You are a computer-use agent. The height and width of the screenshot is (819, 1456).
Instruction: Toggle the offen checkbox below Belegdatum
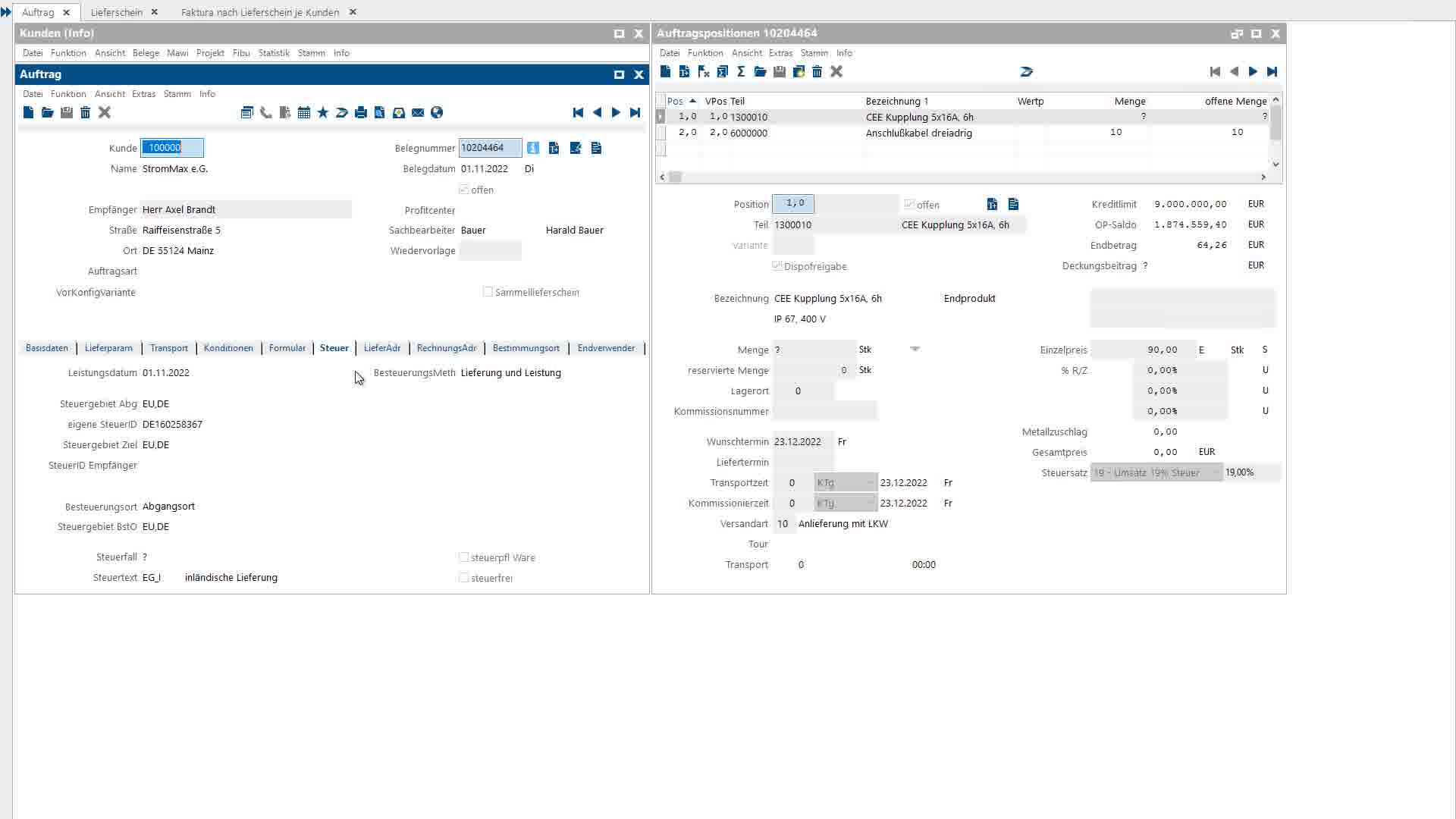point(463,190)
